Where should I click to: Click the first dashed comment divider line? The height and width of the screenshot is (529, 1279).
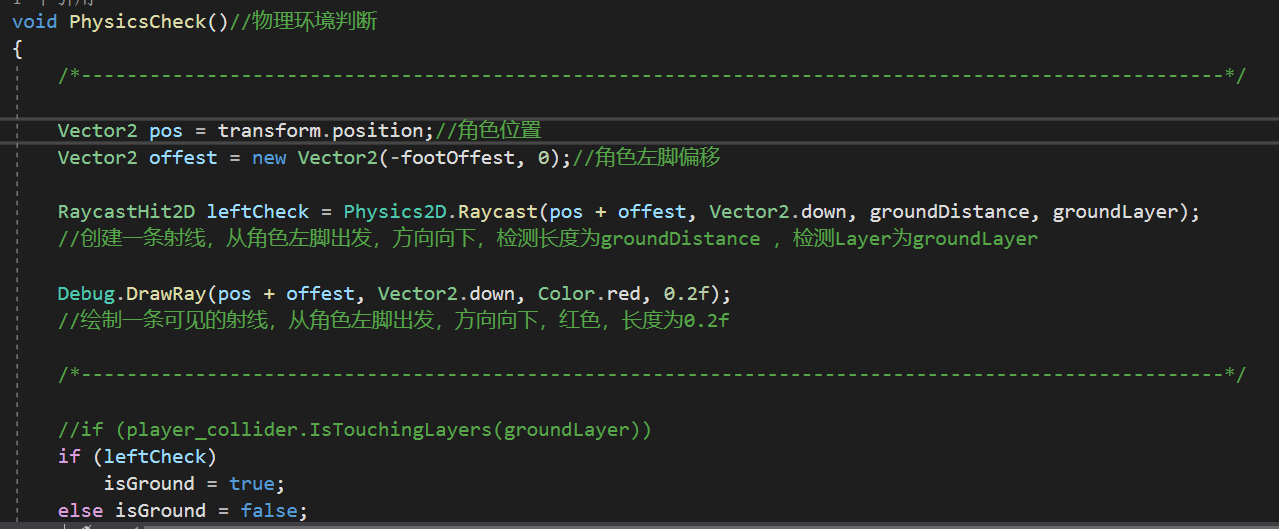pos(652,75)
